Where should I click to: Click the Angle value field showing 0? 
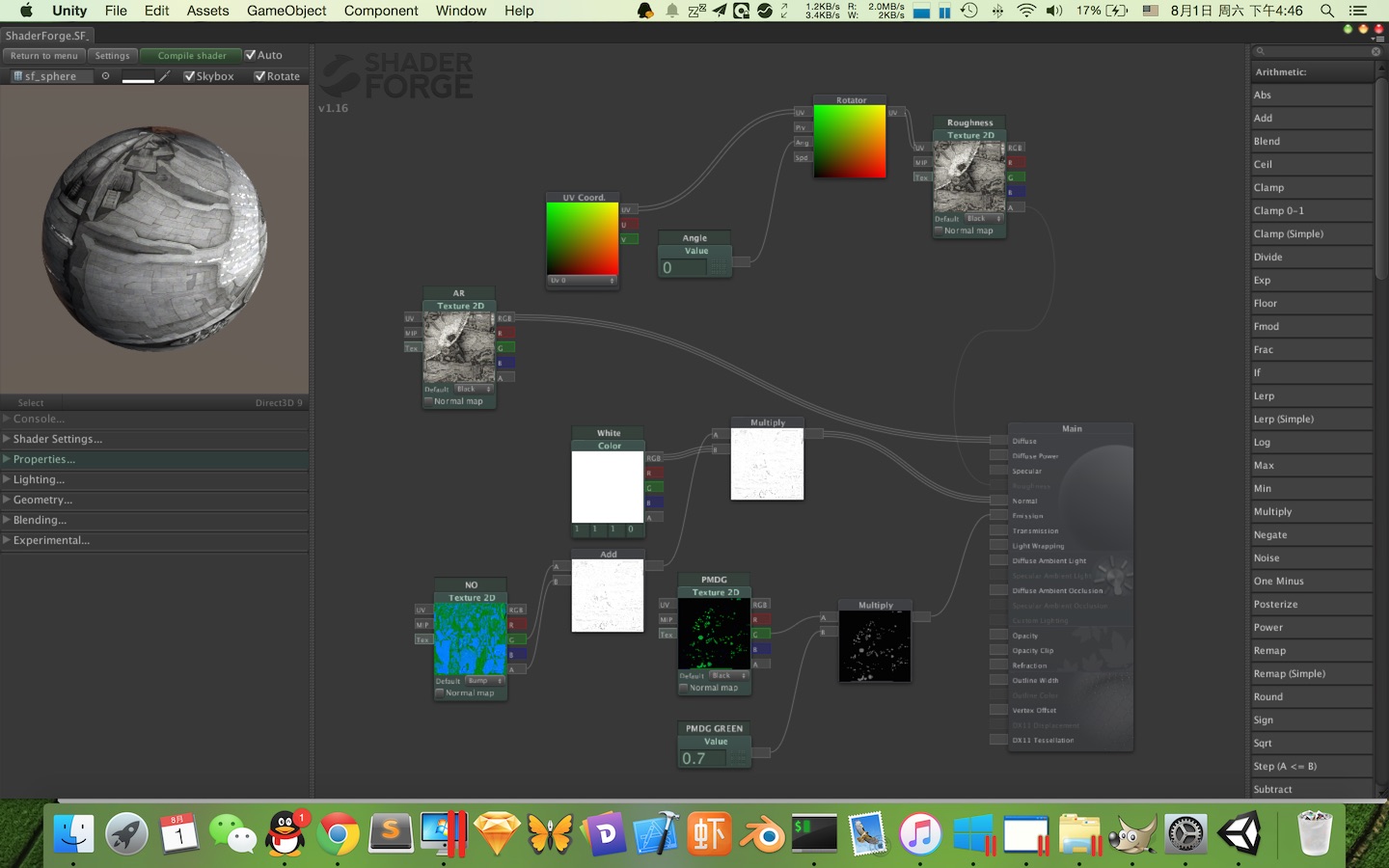point(684,268)
